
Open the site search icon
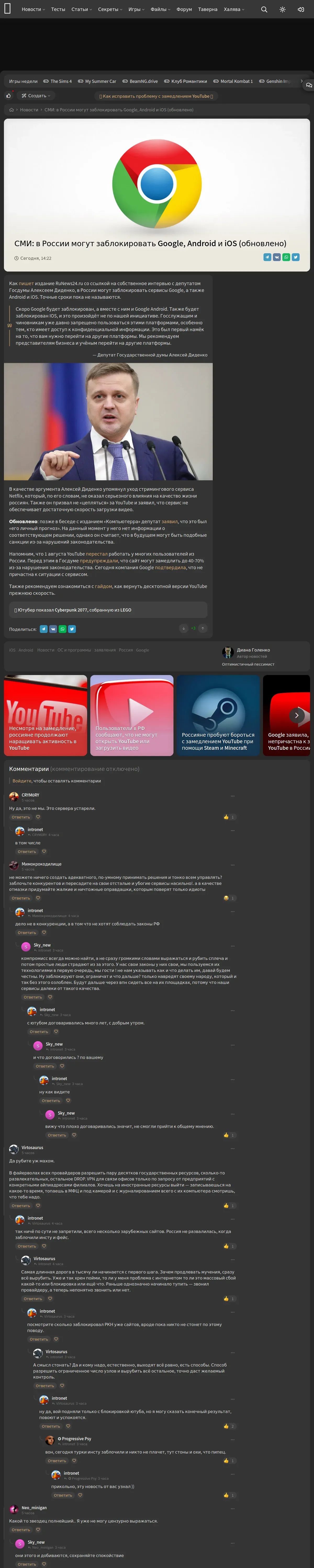tap(264, 9)
